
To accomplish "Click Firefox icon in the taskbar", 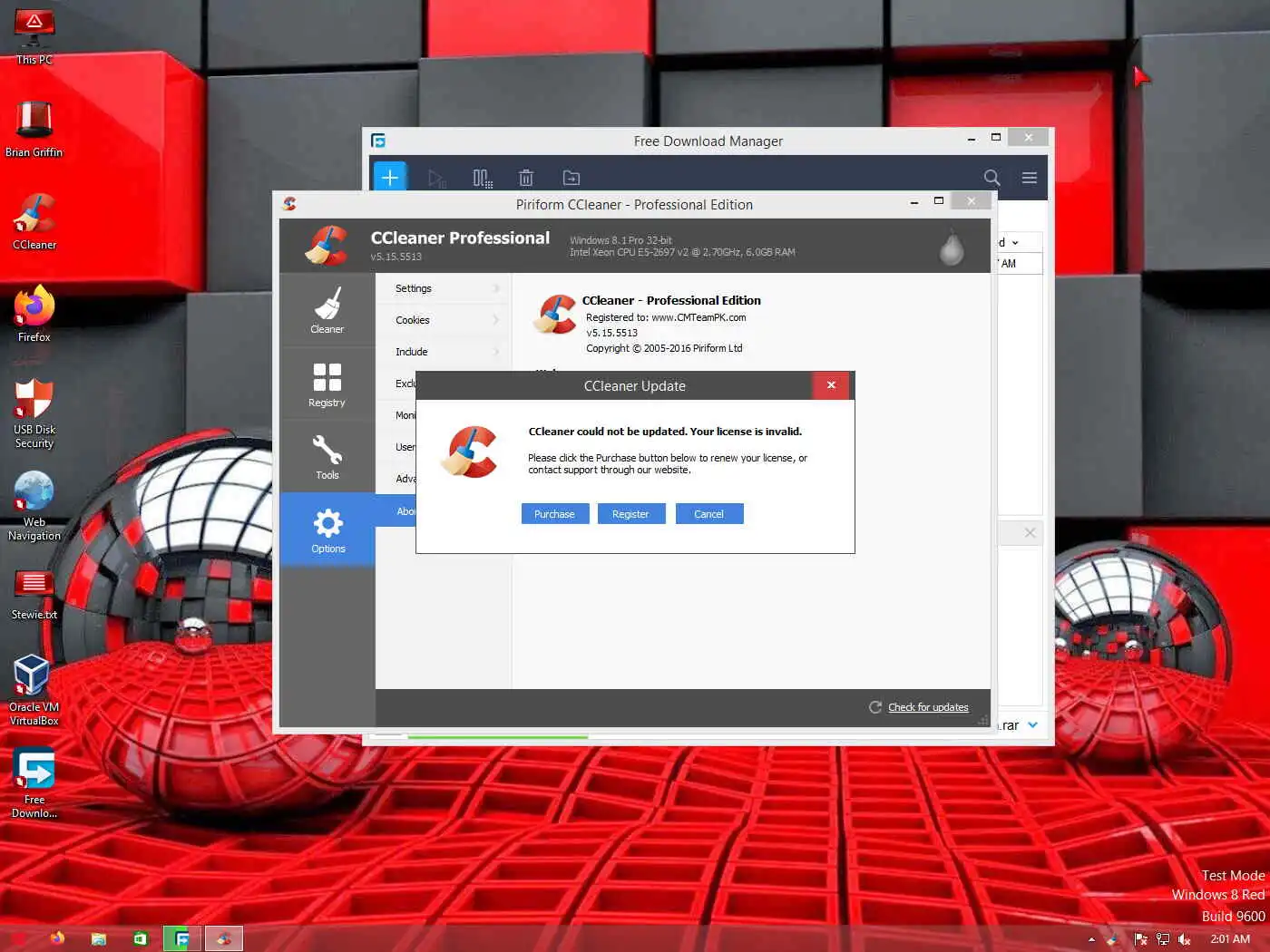I will pyautogui.click(x=57, y=938).
